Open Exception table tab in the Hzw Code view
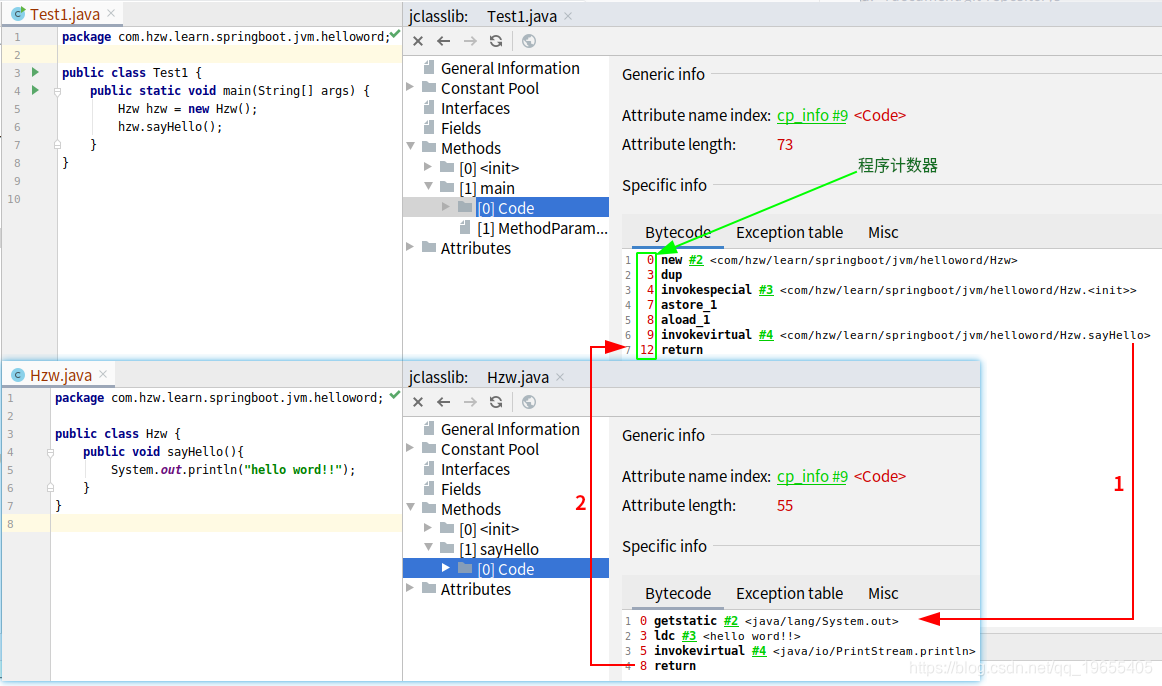Viewport: 1162px width, 686px height. [789, 593]
